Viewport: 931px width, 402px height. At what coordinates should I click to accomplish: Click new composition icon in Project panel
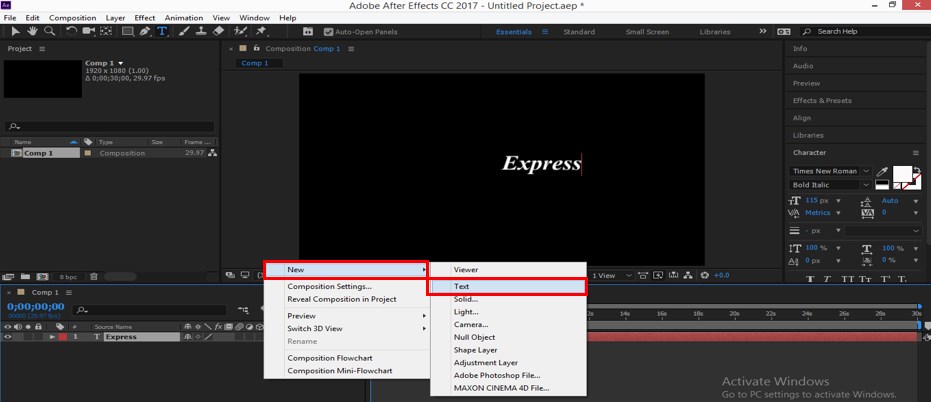[x=42, y=277]
